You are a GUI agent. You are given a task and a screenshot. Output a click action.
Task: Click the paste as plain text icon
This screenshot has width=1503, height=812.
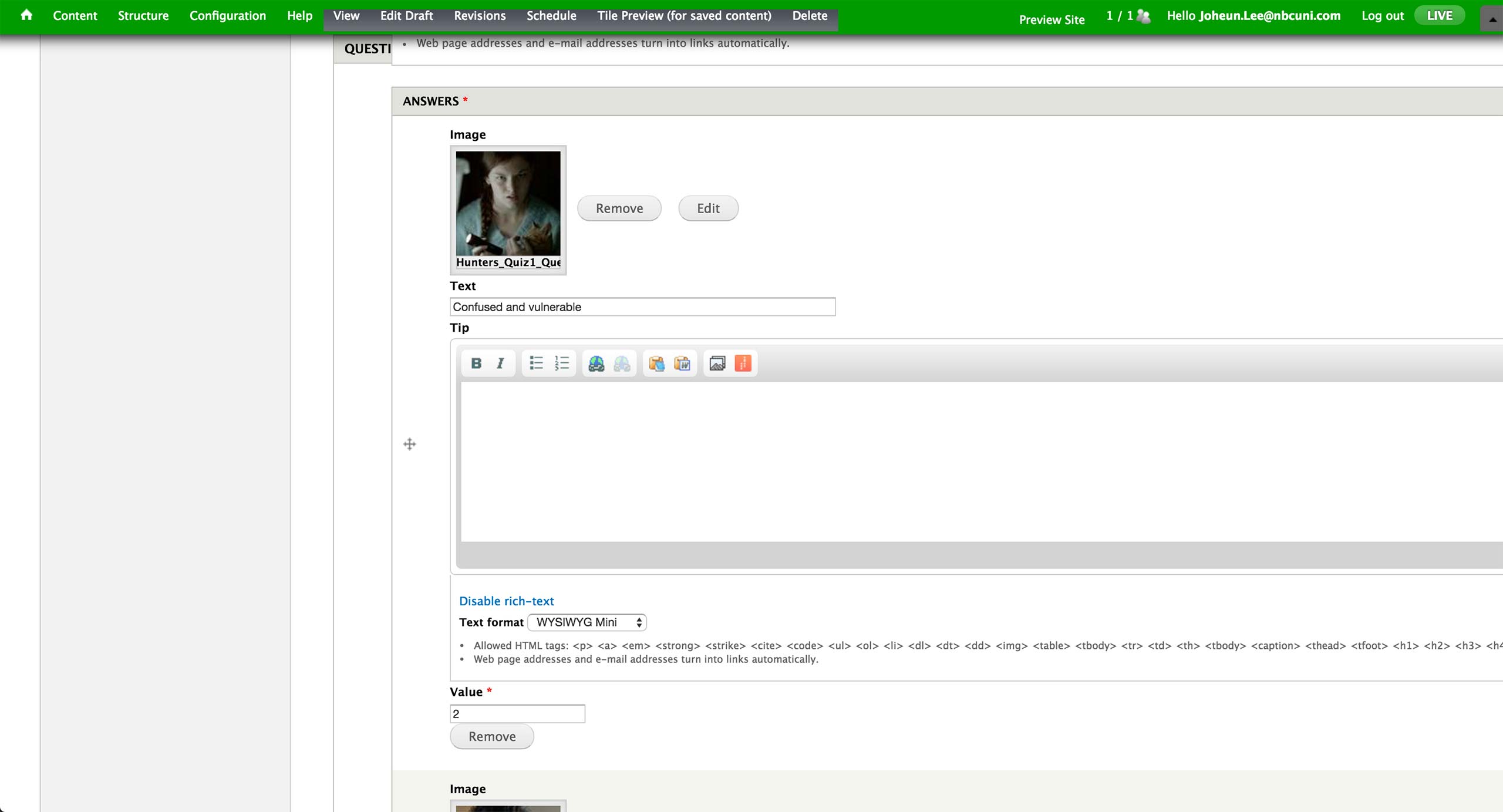(x=656, y=363)
